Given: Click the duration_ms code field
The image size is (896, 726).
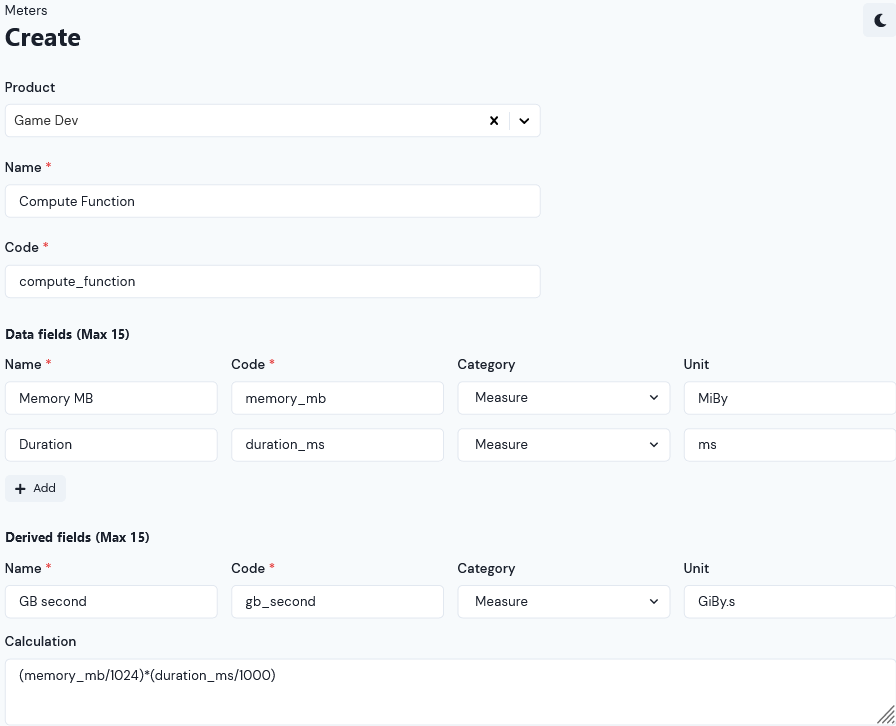Looking at the screenshot, I should pyautogui.click(x=337, y=445).
